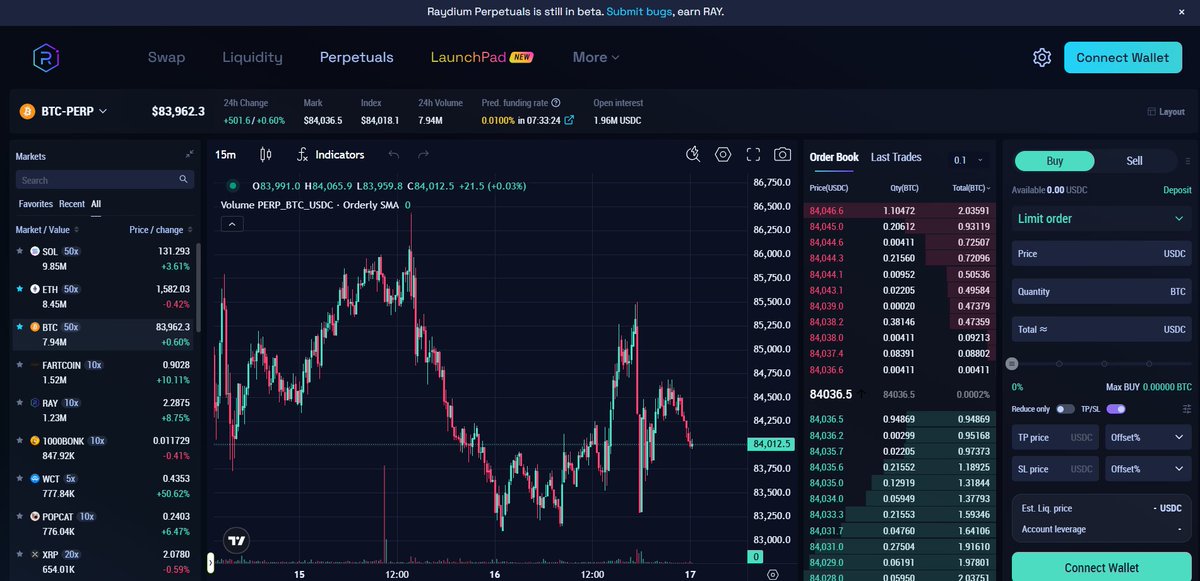This screenshot has width=1200, height=581.
Task: Open the 15m time interval selector
Action: (x=226, y=154)
